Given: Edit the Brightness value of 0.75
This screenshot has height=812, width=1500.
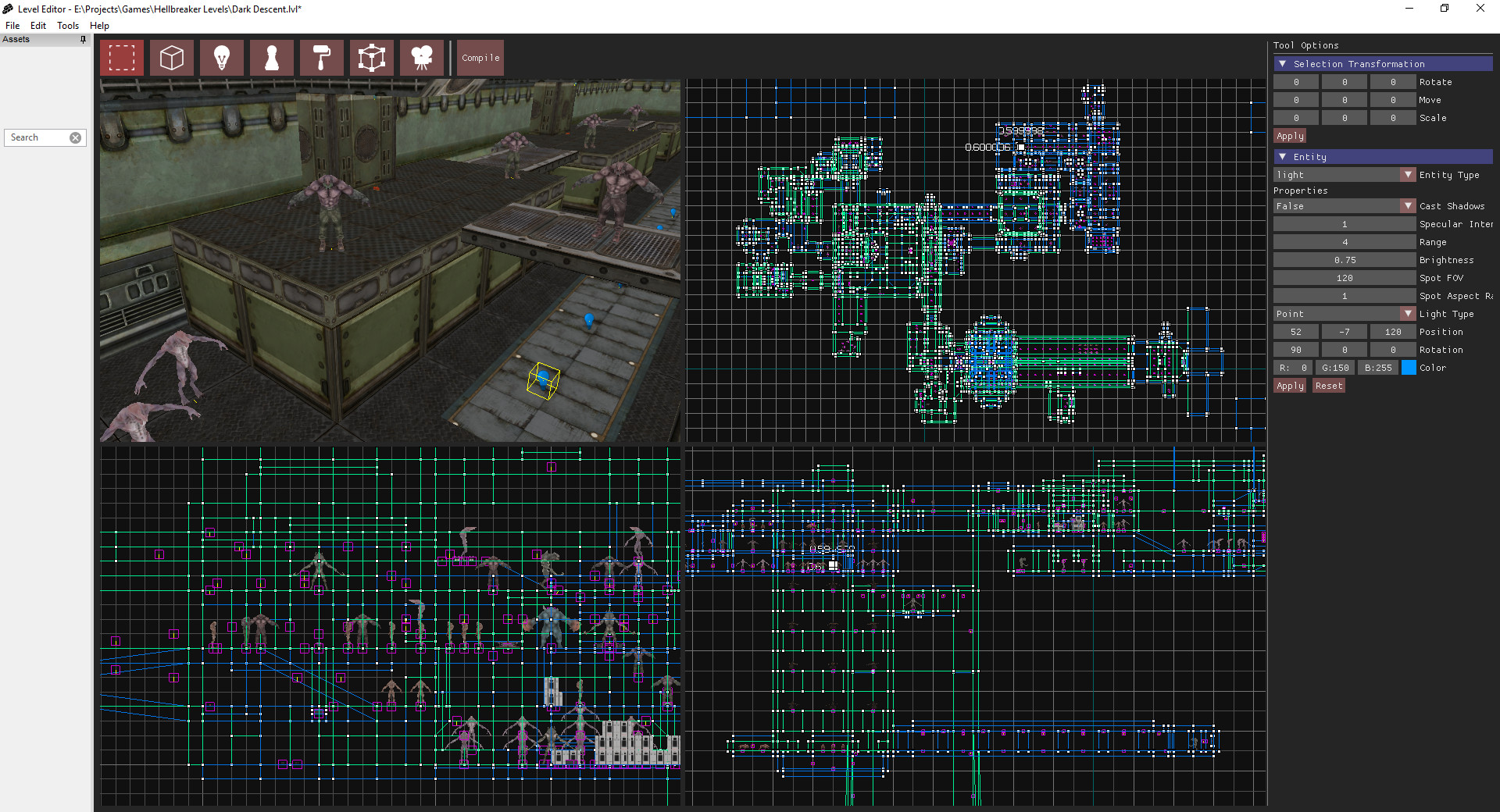Looking at the screenshot, I should tap(1343, 259).
